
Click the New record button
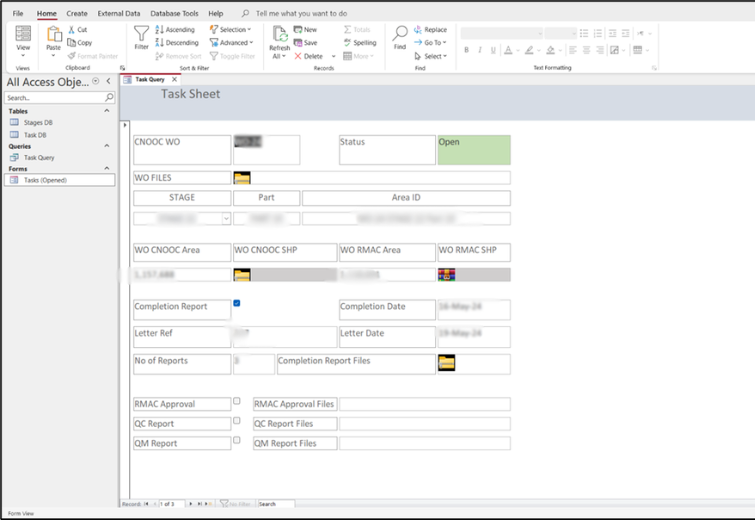pyautogui.click(x=305, y=30)
